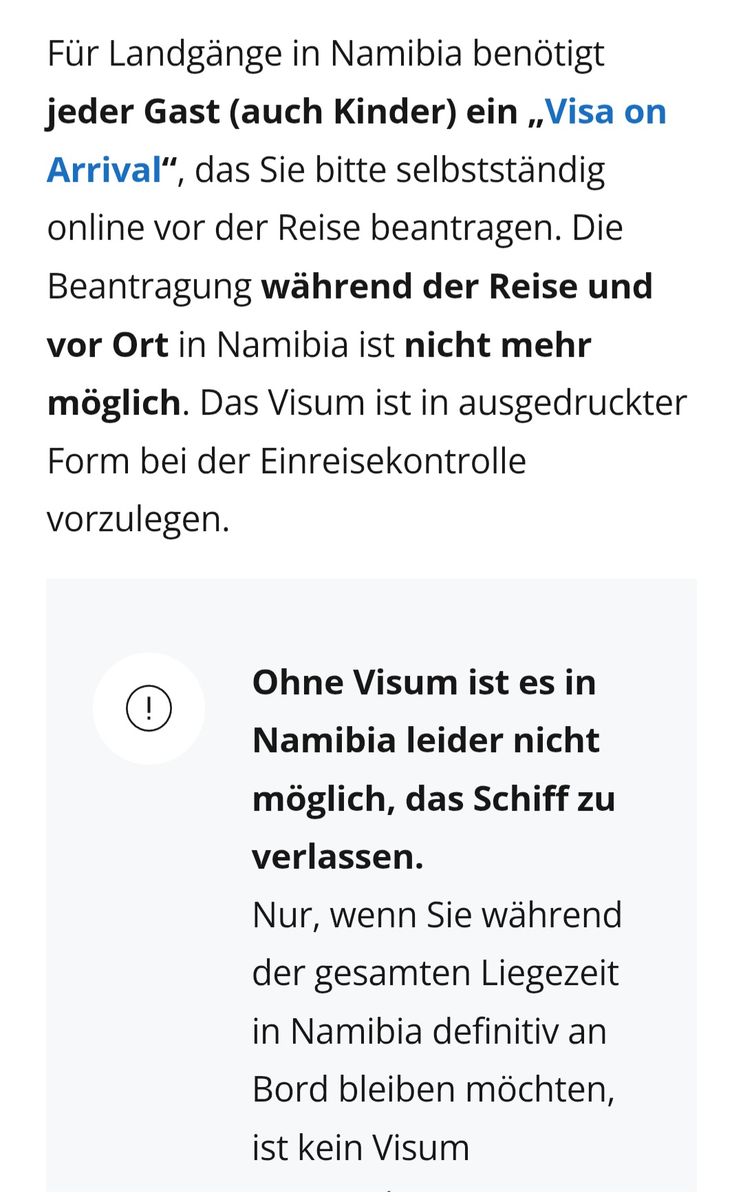Click the bold words "nicht mehr"
Screen dimensions: 743x1200
[498, 344]
